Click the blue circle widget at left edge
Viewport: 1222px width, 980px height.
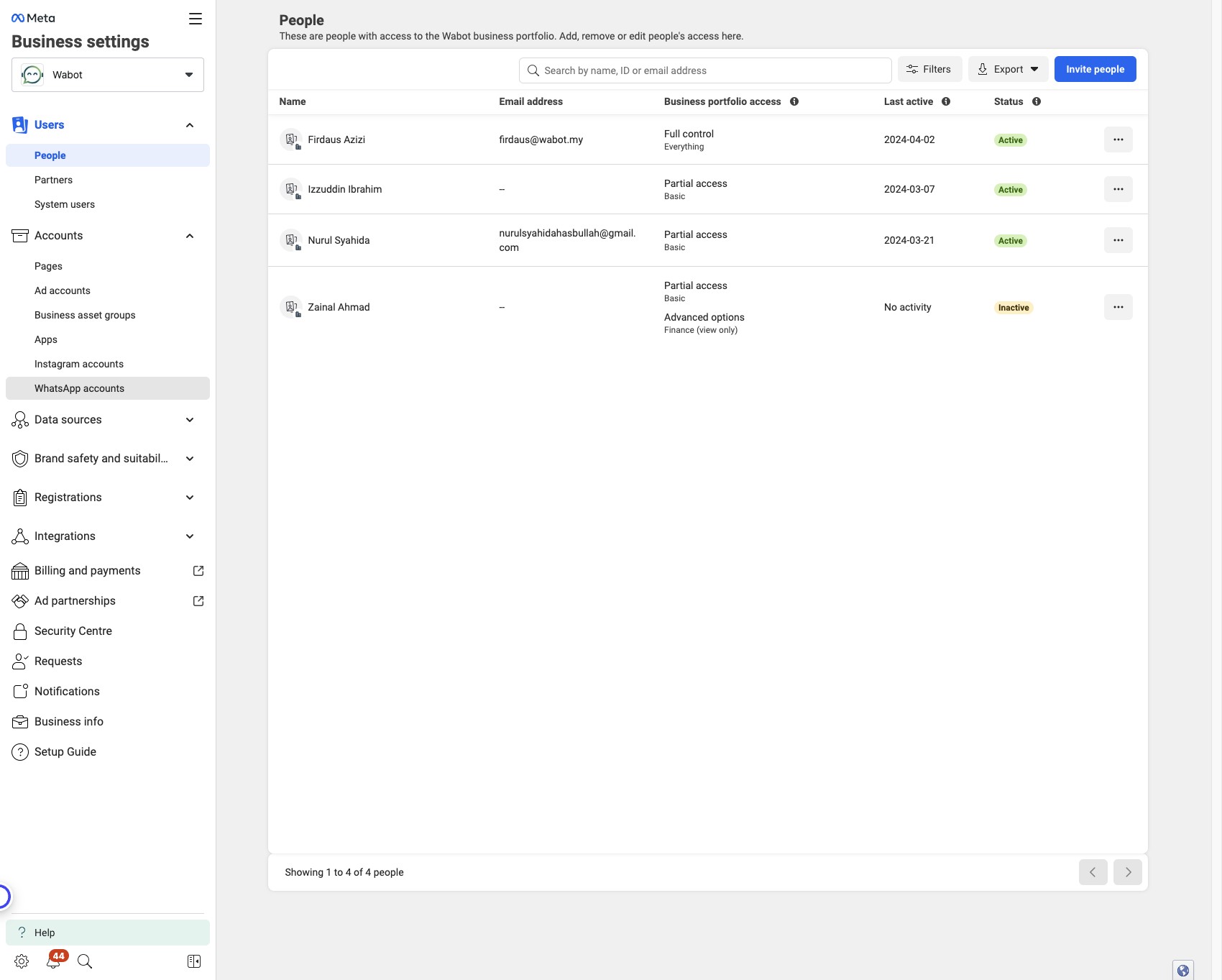pyautogui.click(x=4, y=897)
